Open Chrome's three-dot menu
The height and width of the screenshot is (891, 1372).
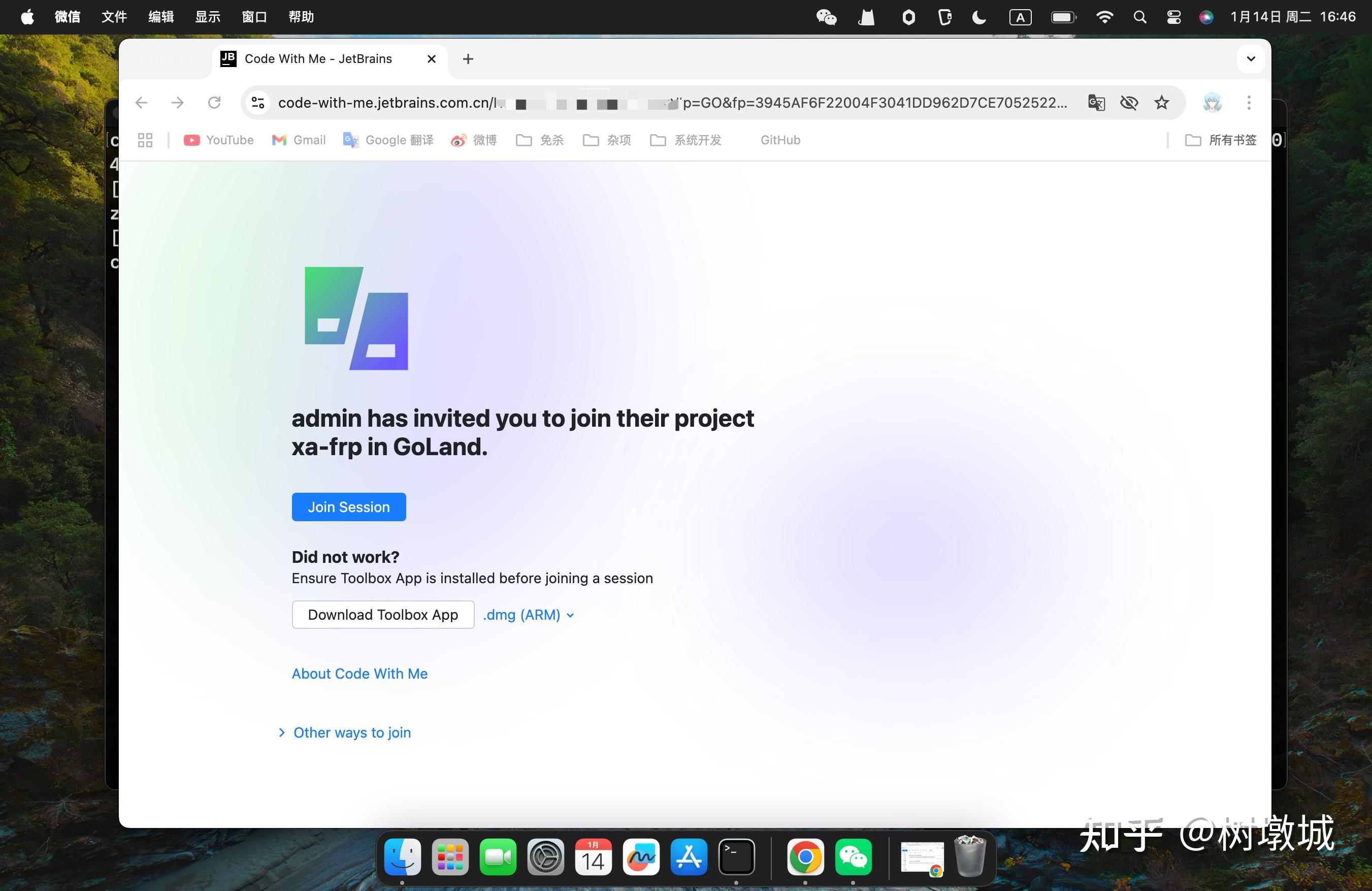(1249, 103)
